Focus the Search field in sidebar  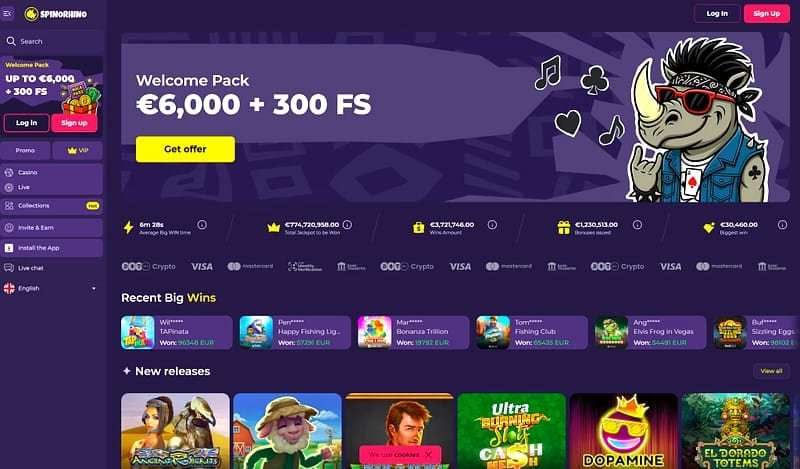coord(52,41)
